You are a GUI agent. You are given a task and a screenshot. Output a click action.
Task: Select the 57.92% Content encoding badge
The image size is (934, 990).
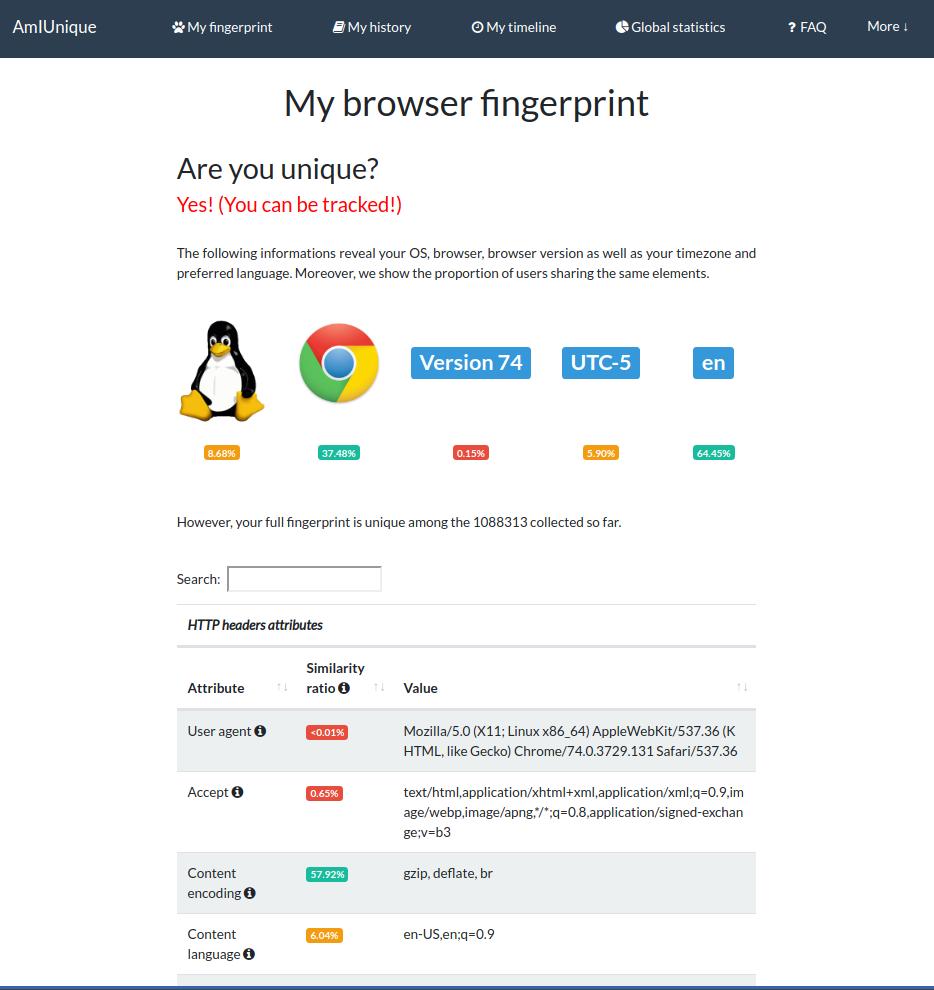point(327,874)
